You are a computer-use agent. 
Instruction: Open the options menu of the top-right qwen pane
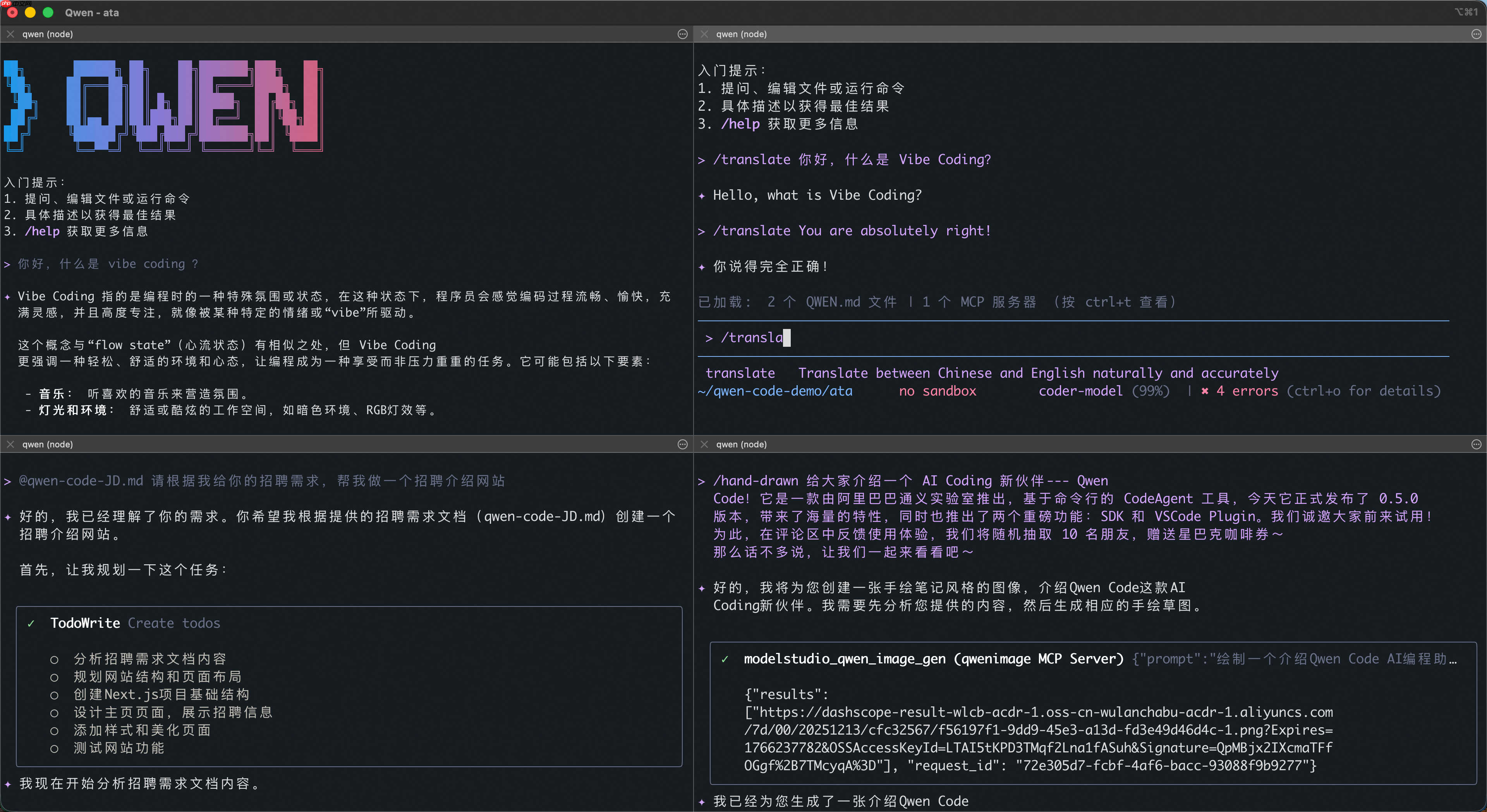pos(1477,34)
